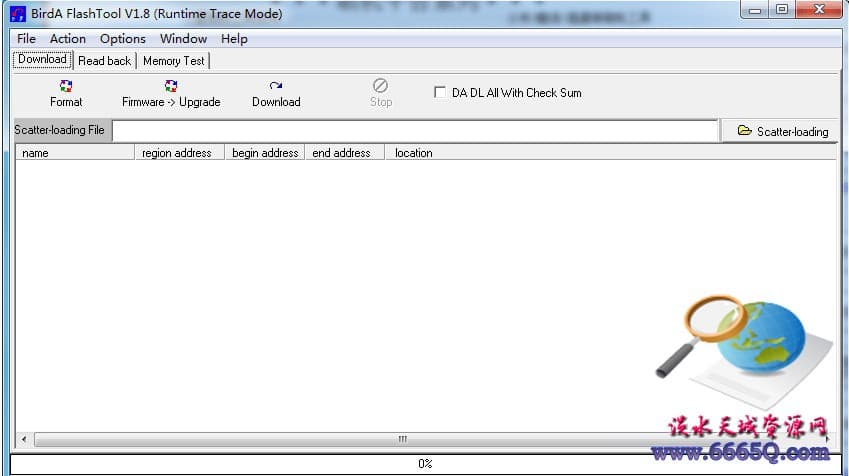Click the region address column header
This screenshot has height=476, width=849.
click(179, 153)
